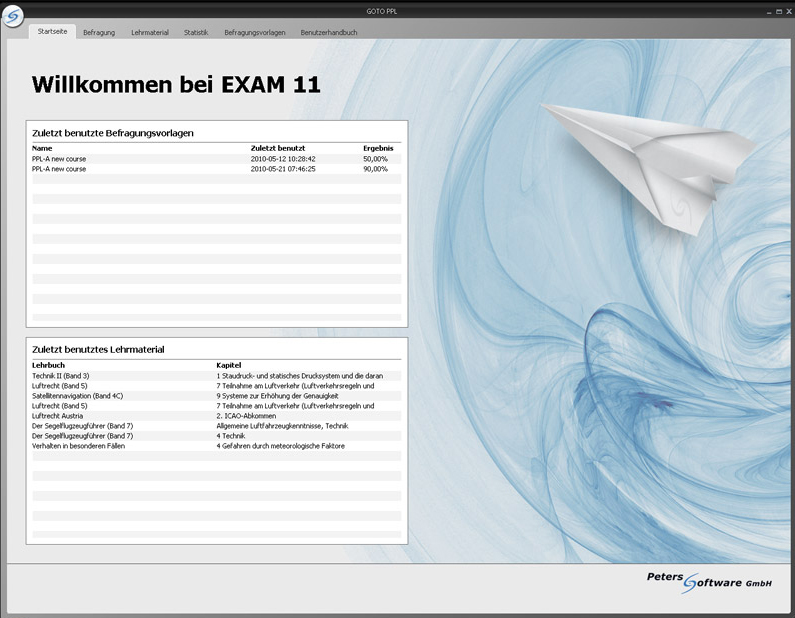Click the 90,00% result value
Image resolution: width=795 pixels, height=618 pixels.
[375, 169]
